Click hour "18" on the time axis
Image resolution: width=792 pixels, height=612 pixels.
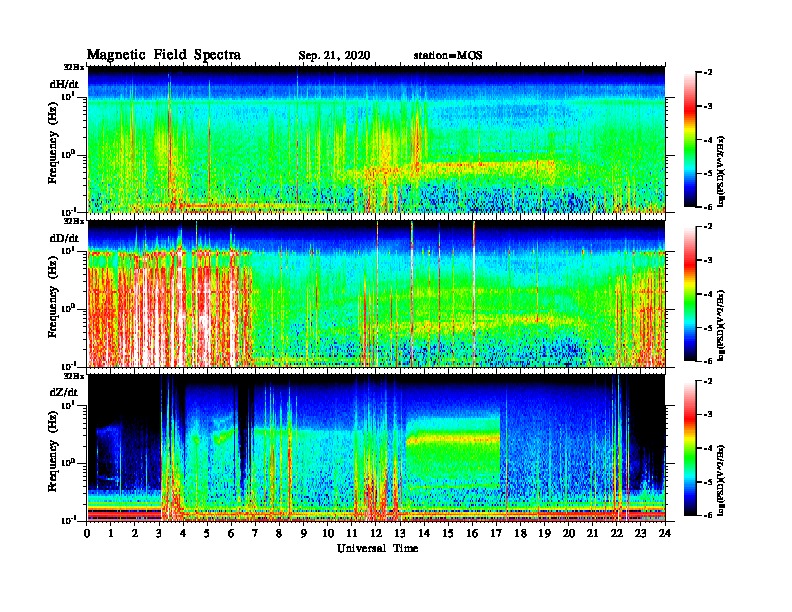[520, 533]
